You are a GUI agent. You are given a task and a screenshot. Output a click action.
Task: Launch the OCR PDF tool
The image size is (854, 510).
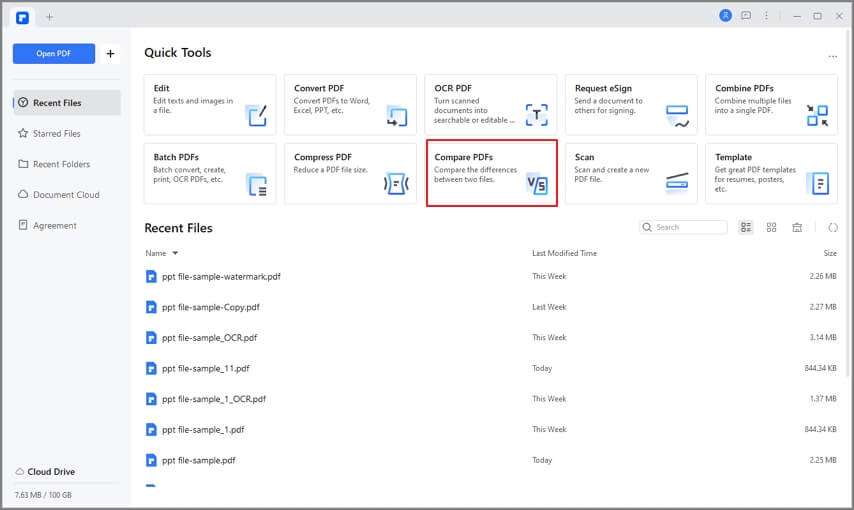tap(490, 104)
